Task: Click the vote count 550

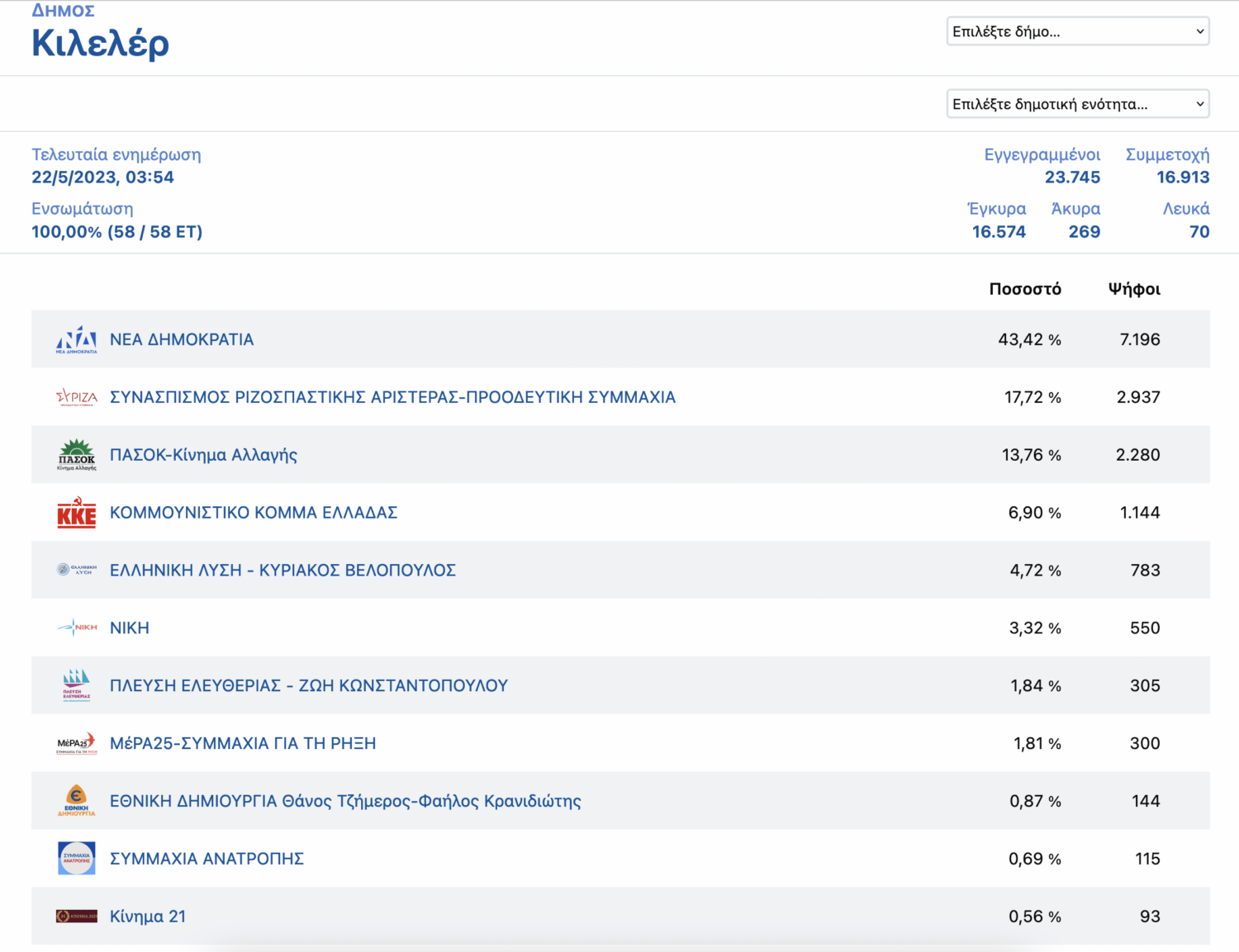Action: [x=1145, y=628]
